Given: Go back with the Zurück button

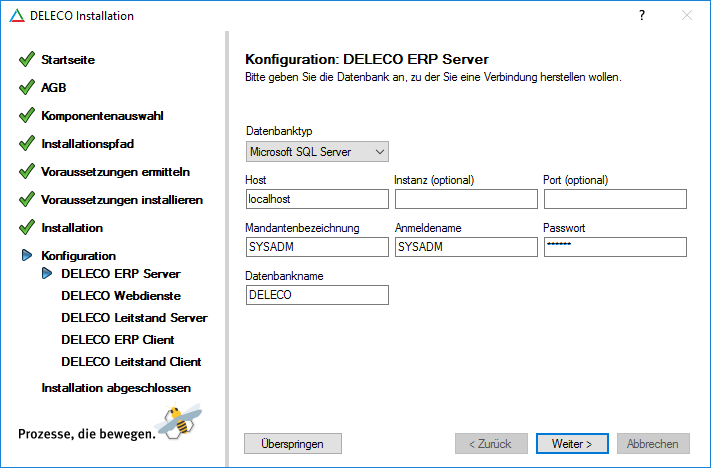Looking at the screenshot, I should click(491, 444).
